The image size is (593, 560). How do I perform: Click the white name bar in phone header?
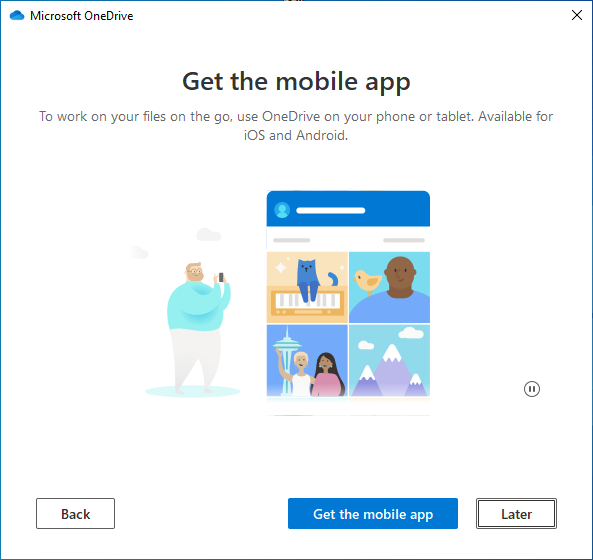click(x=331, y=211)
